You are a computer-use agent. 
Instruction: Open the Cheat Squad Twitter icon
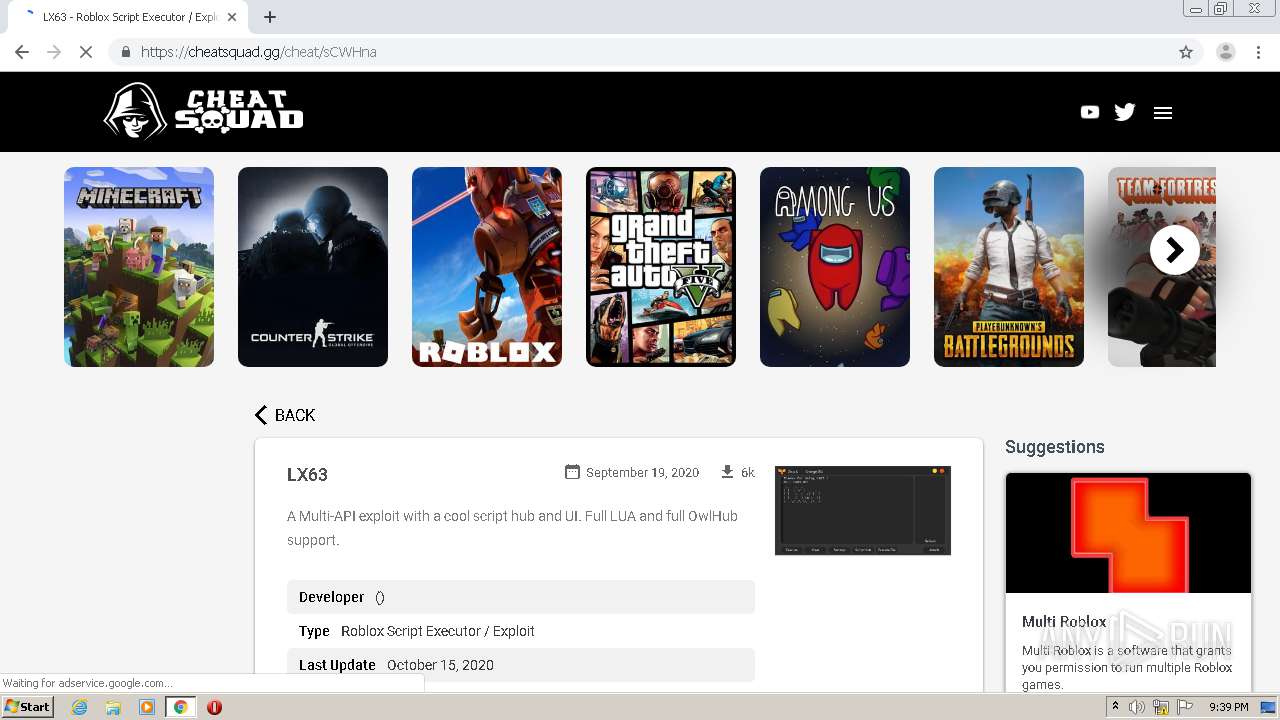tap(1125, 112)
